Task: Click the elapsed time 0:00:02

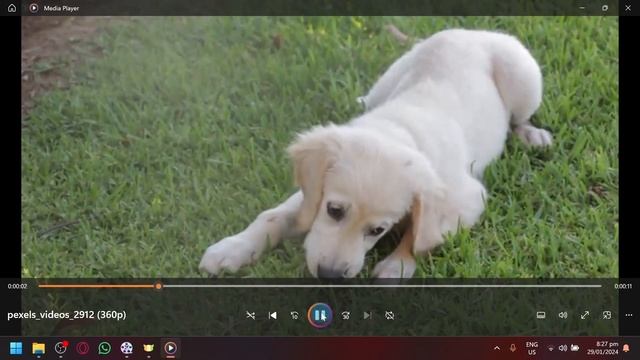Action: pos(17,286)
